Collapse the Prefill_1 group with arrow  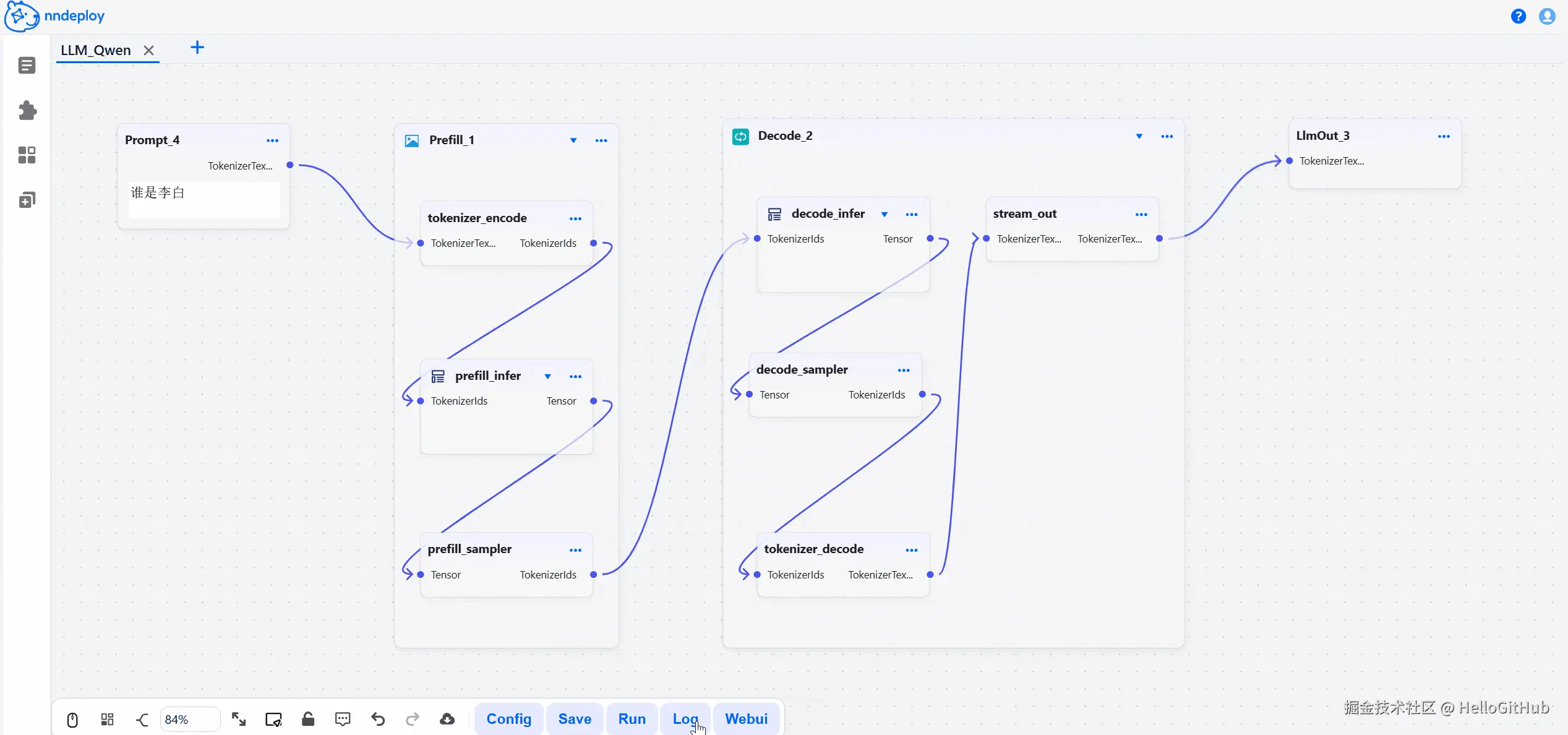coord(573,140)
